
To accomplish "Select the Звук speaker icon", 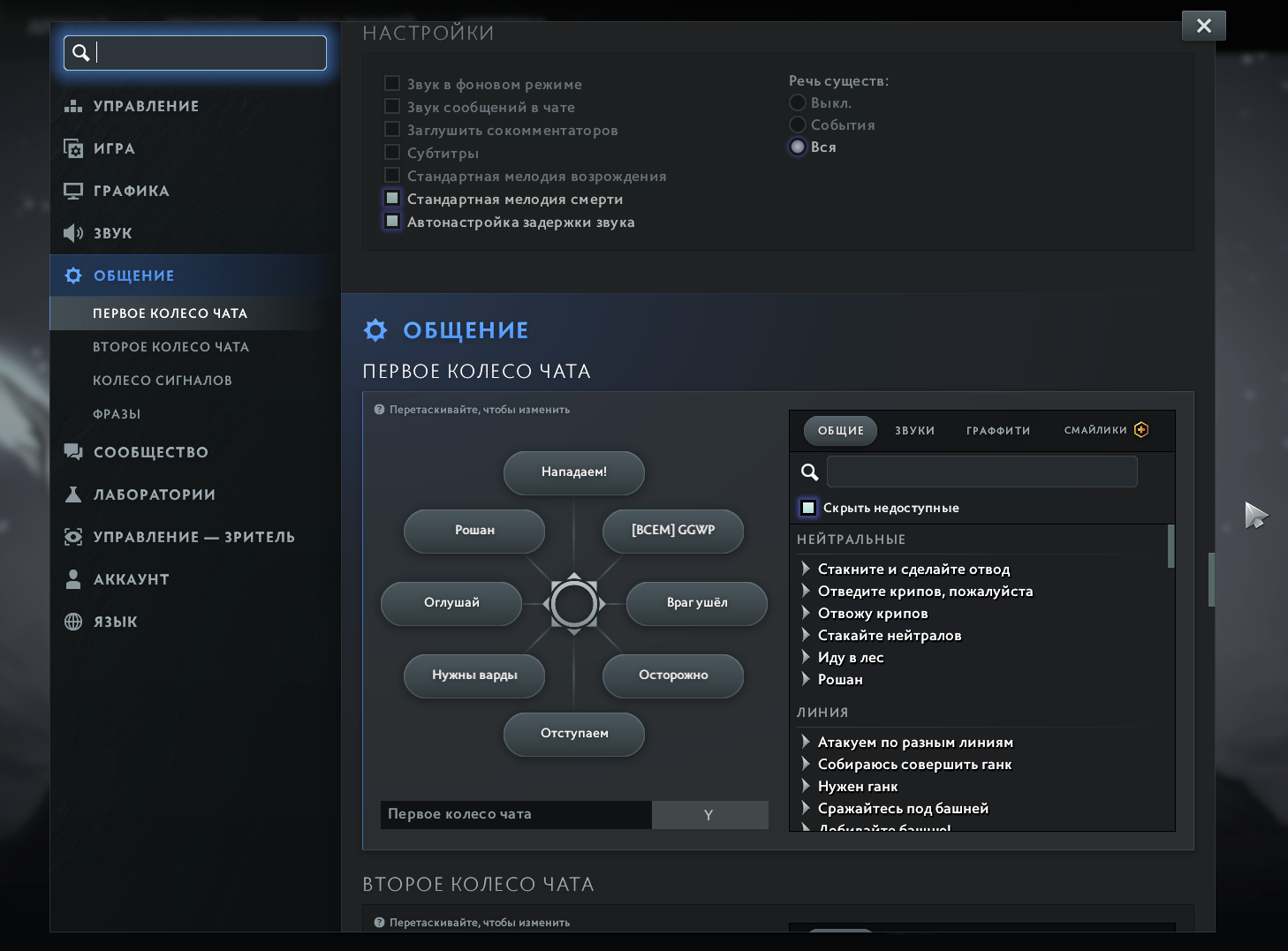I will (73, 233).
